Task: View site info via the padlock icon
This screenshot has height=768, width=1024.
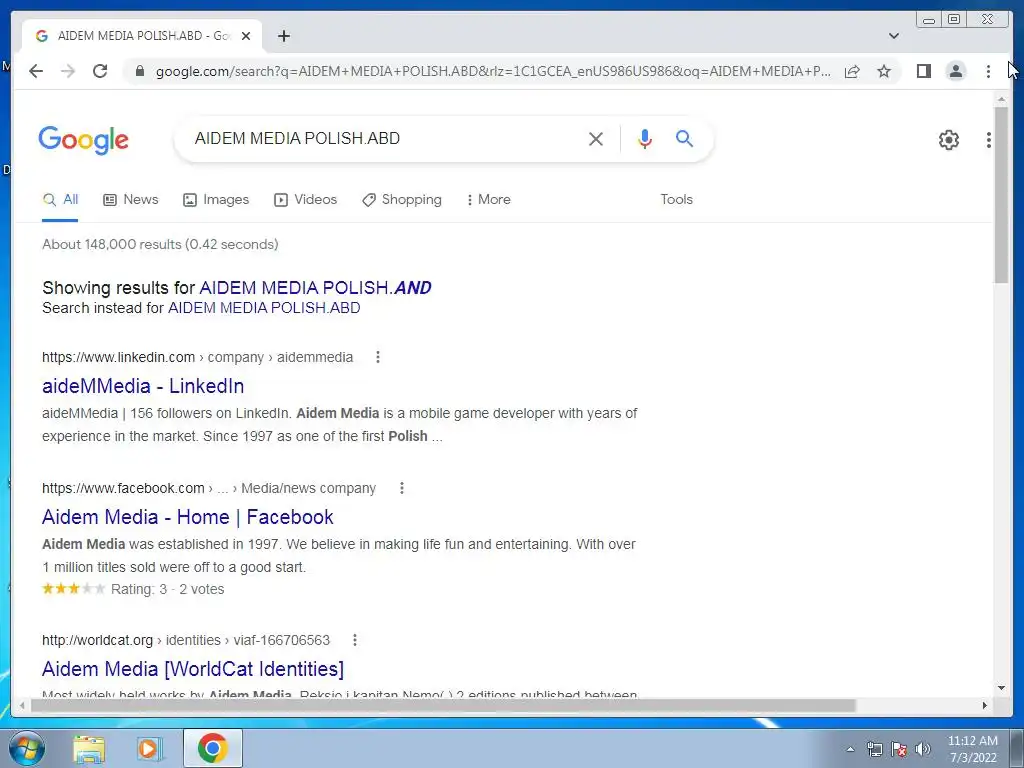Action: click(x=139, y=71)
